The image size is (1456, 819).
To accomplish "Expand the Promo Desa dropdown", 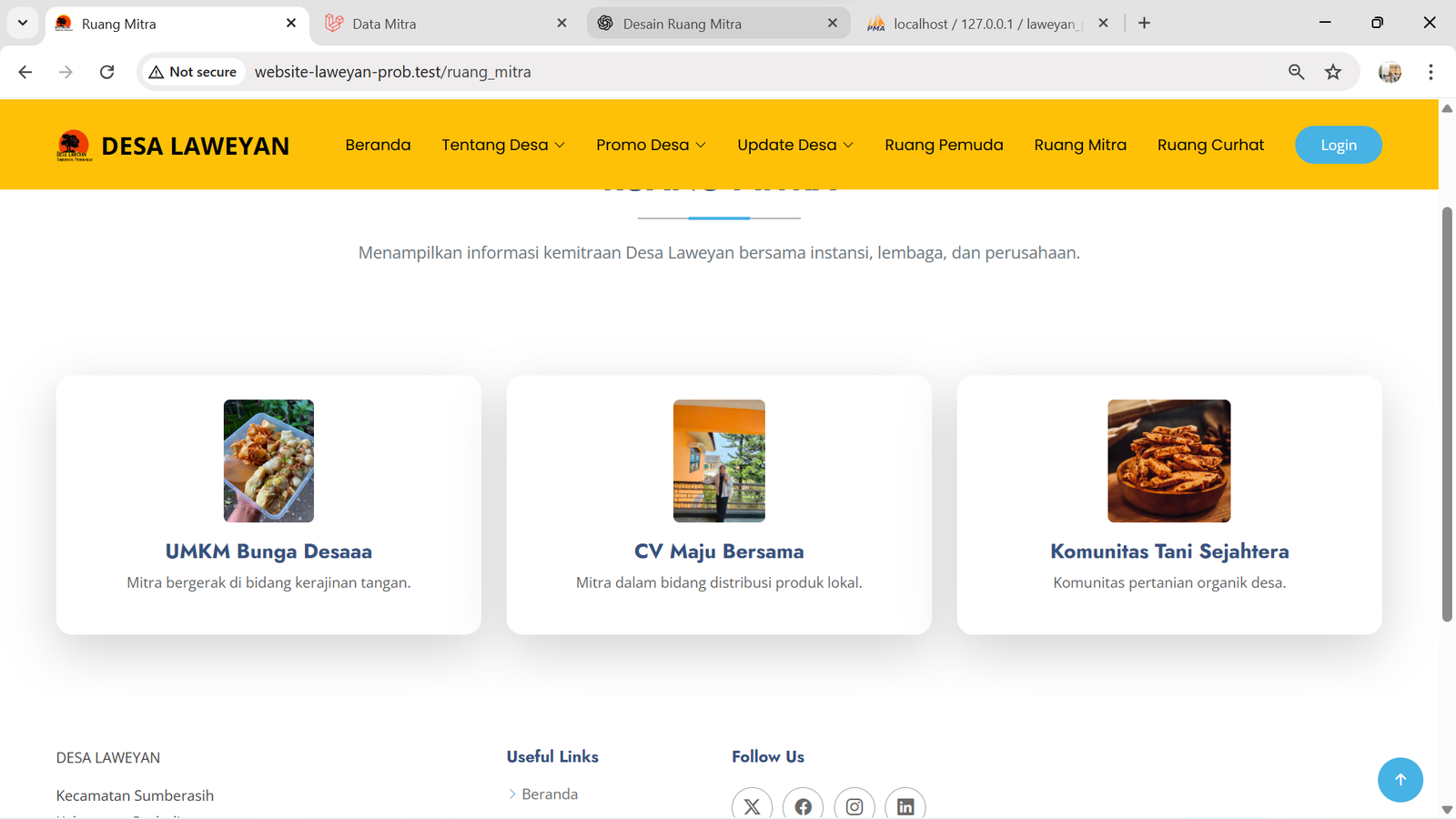I will coord(651,145).
